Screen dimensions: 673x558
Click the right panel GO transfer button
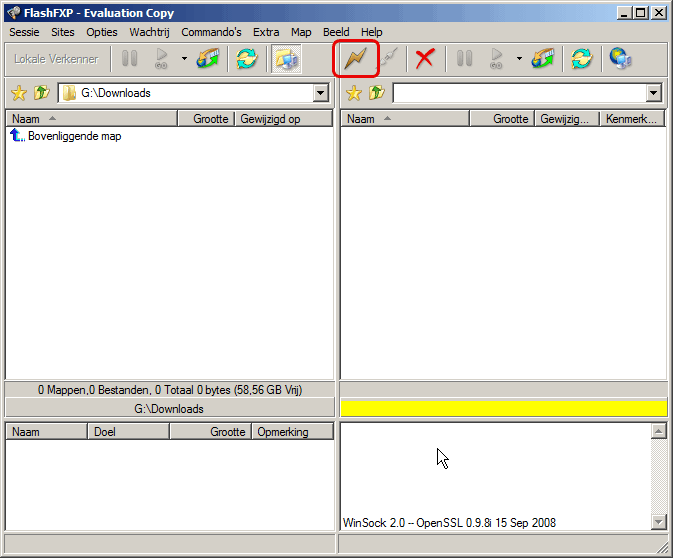496,58
